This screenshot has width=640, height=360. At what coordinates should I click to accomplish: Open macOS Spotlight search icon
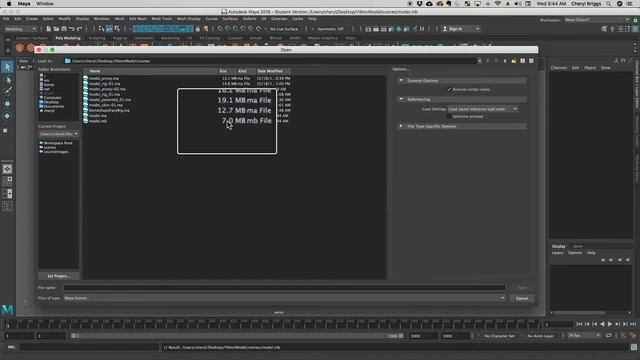click(609, 4)
